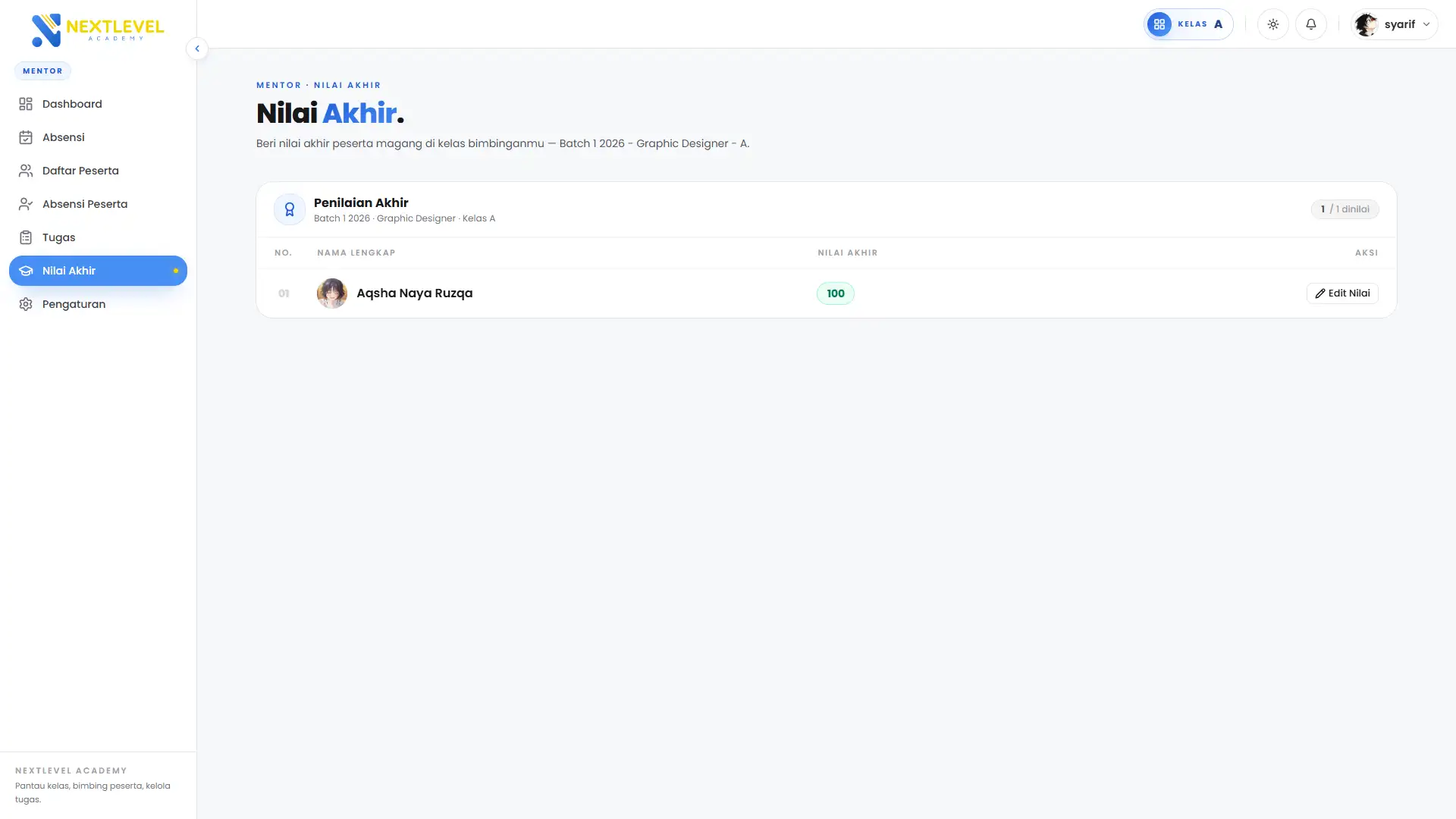Viewport: 1456px width, 819px height.
Task: Open Pengaturan settings page
Action: click(x=98, y=304)
